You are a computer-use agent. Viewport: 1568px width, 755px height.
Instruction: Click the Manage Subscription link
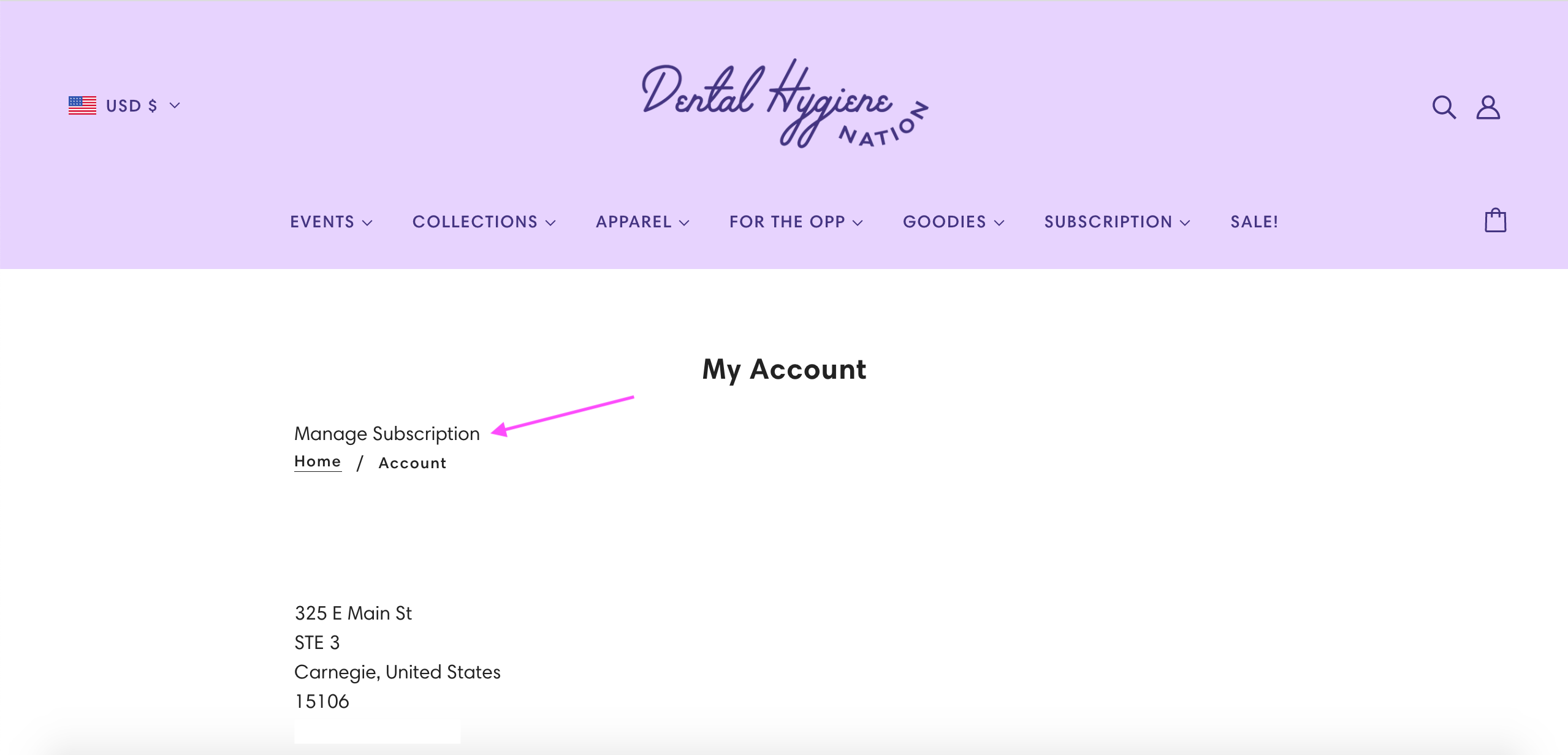tap(387, 433)
